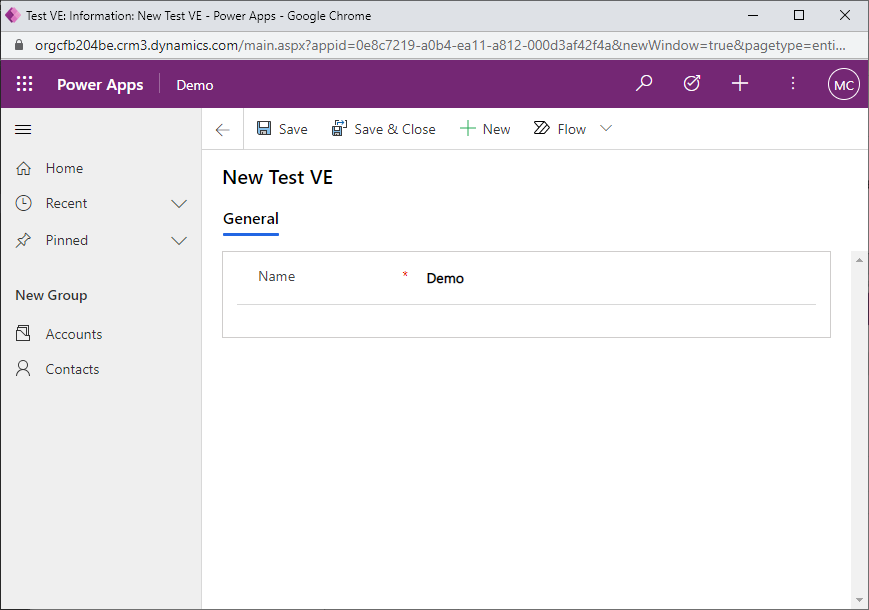
Task: Click the Save button
Action: coord(282,129)
